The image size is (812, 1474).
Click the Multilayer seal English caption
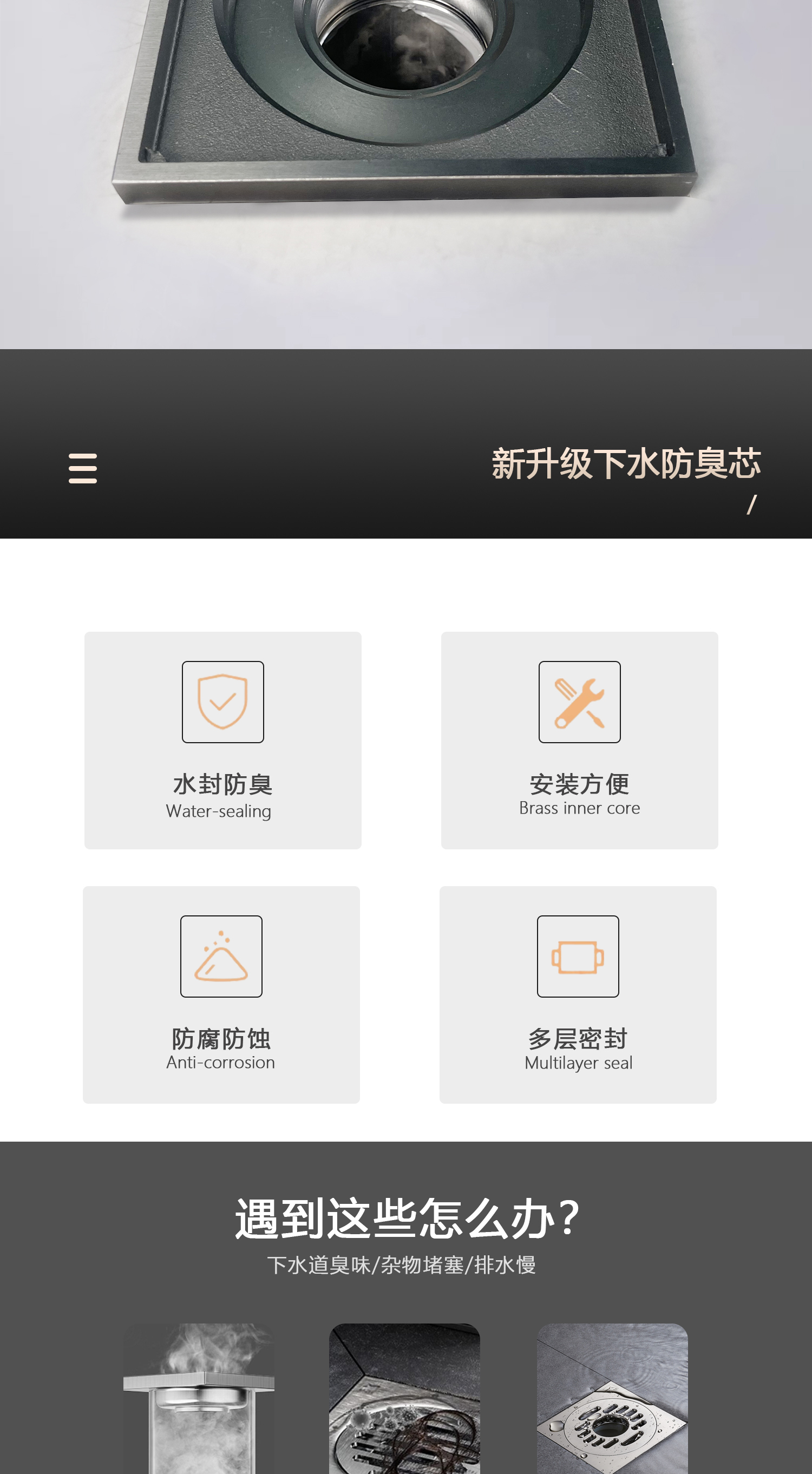578,1063
